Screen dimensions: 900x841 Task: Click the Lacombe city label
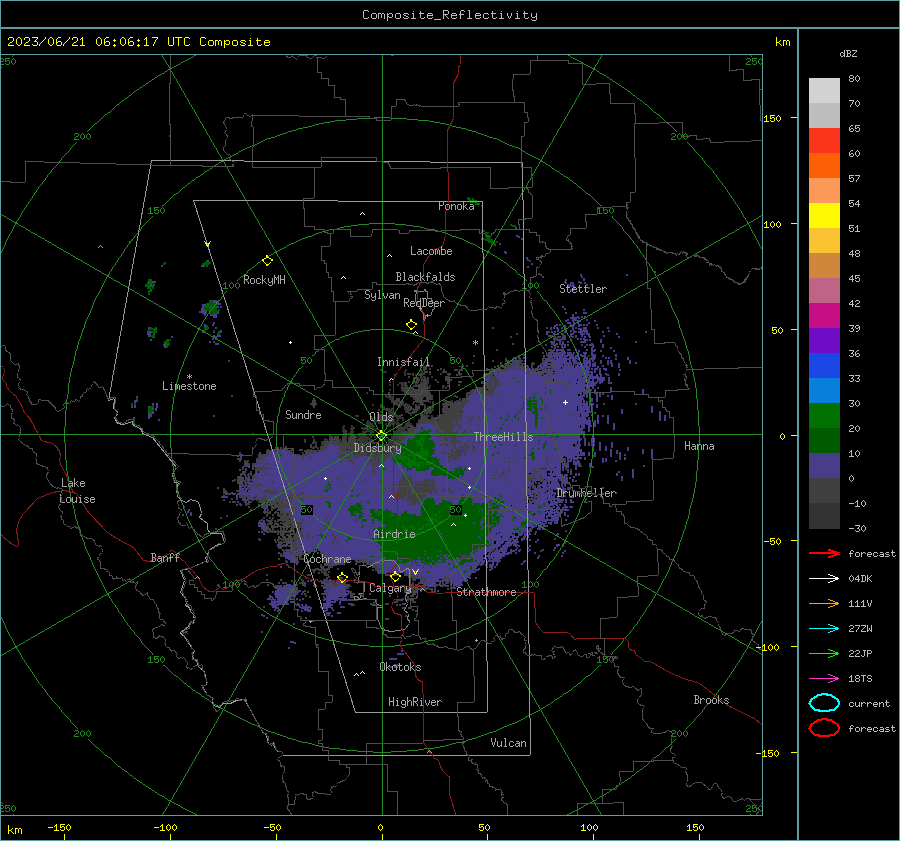[x=431, y=251]
